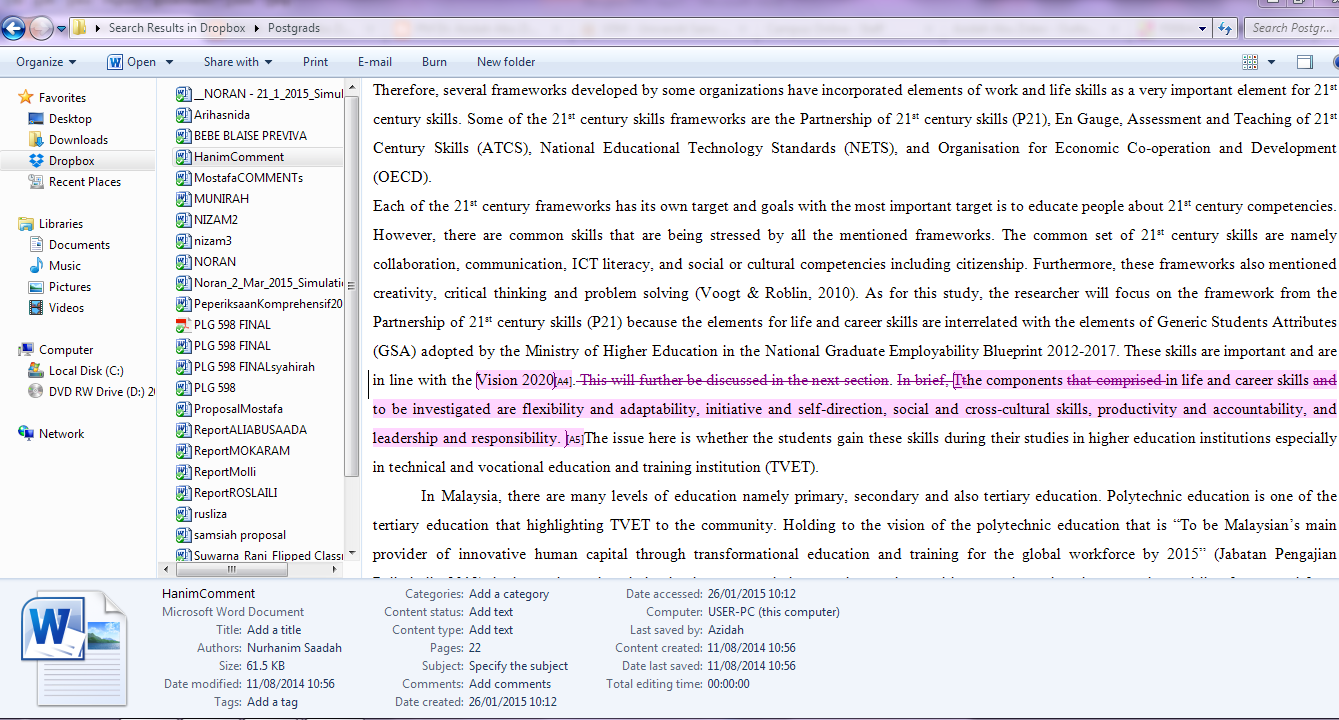Click Specify the subject field
1339x720 pixels.
pos(518,666)
